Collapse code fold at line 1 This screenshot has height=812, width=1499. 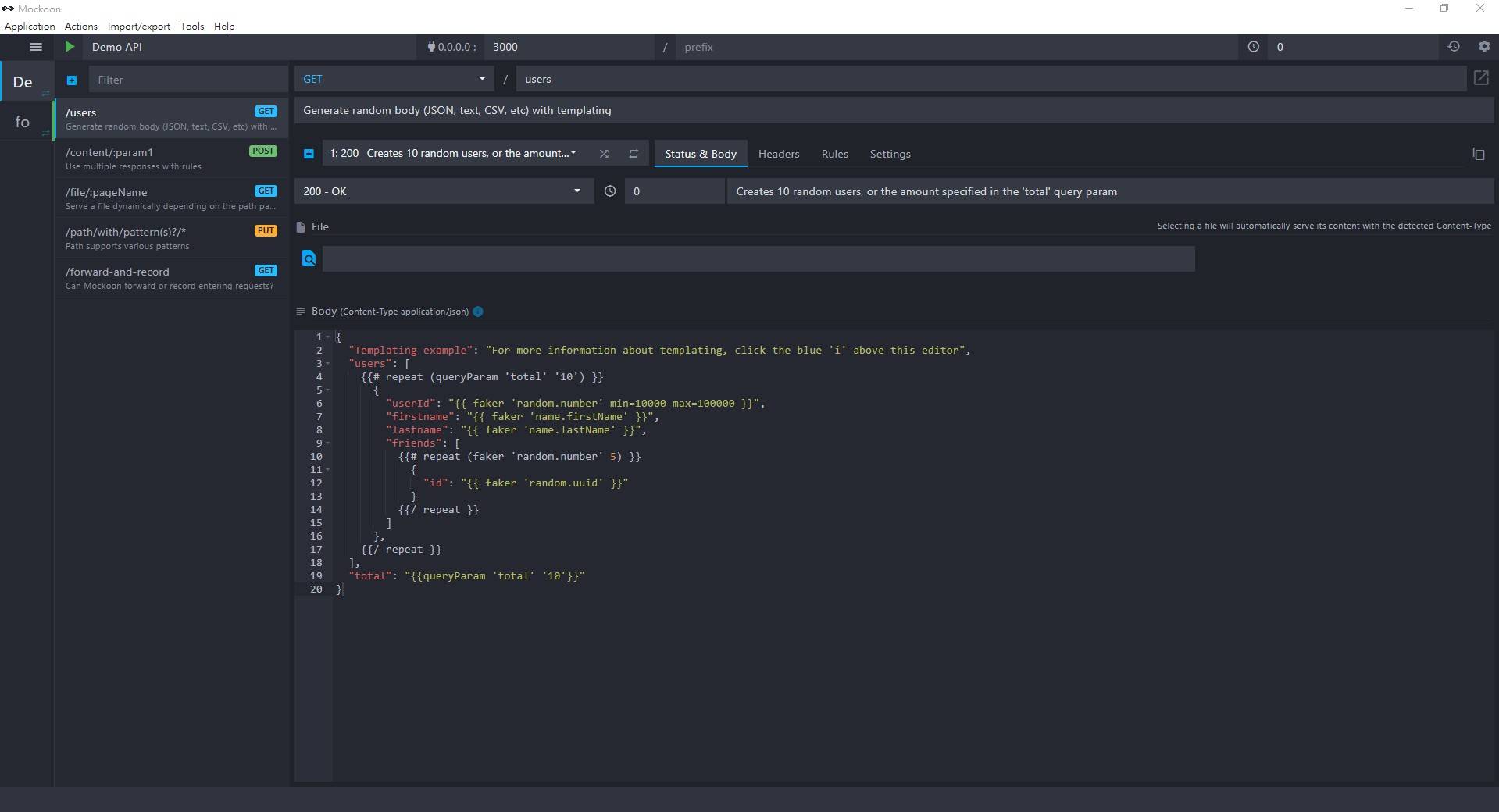[x=327, y=337]
